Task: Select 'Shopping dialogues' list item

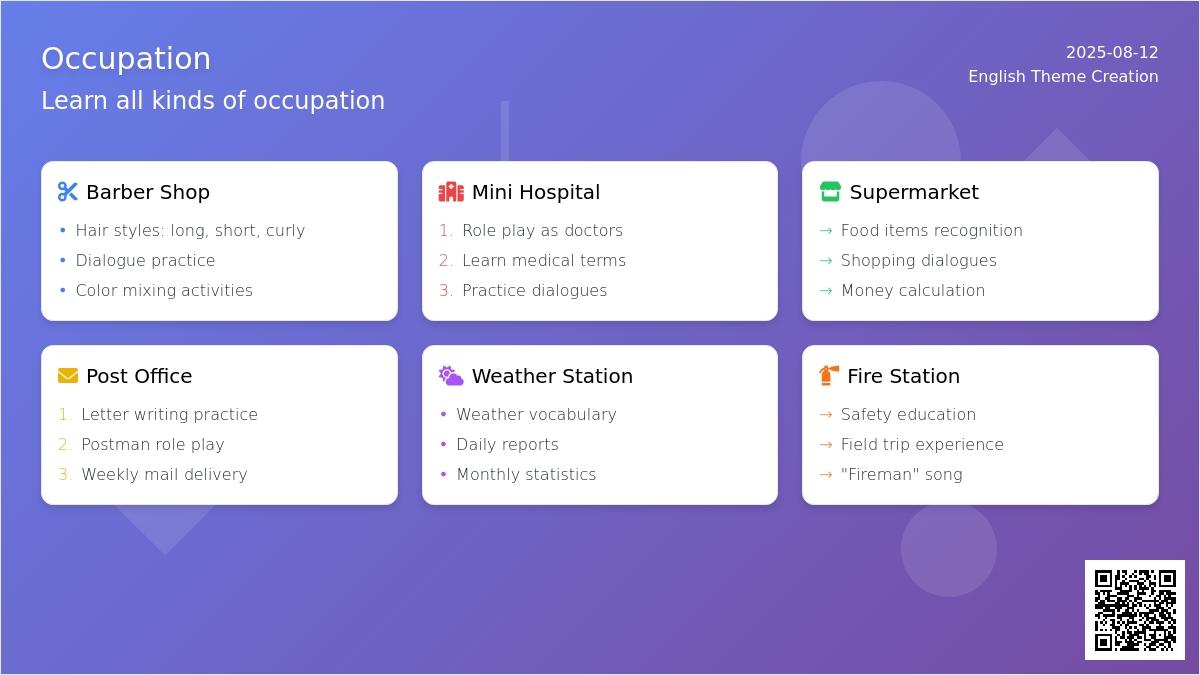Action: (x=919, y=261)
